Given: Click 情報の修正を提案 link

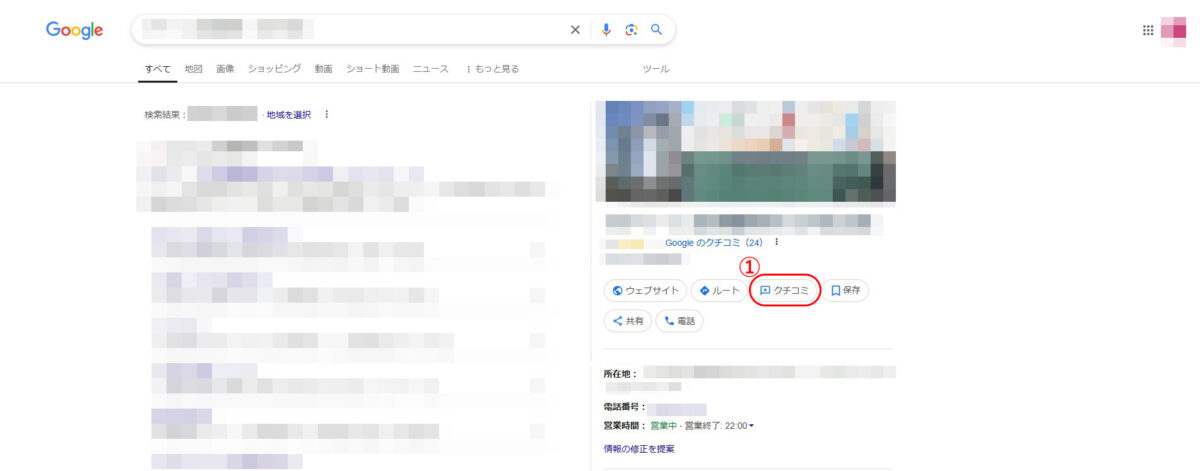Looking at the screenshot, I should [x=639, y=449].
